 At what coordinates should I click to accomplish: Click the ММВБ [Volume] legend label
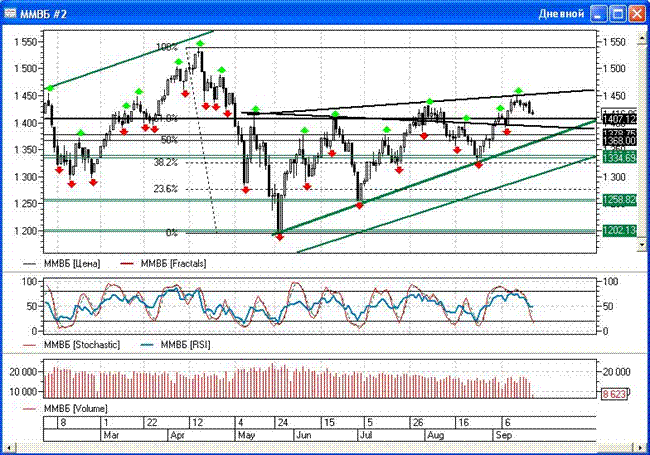(81, 409)
